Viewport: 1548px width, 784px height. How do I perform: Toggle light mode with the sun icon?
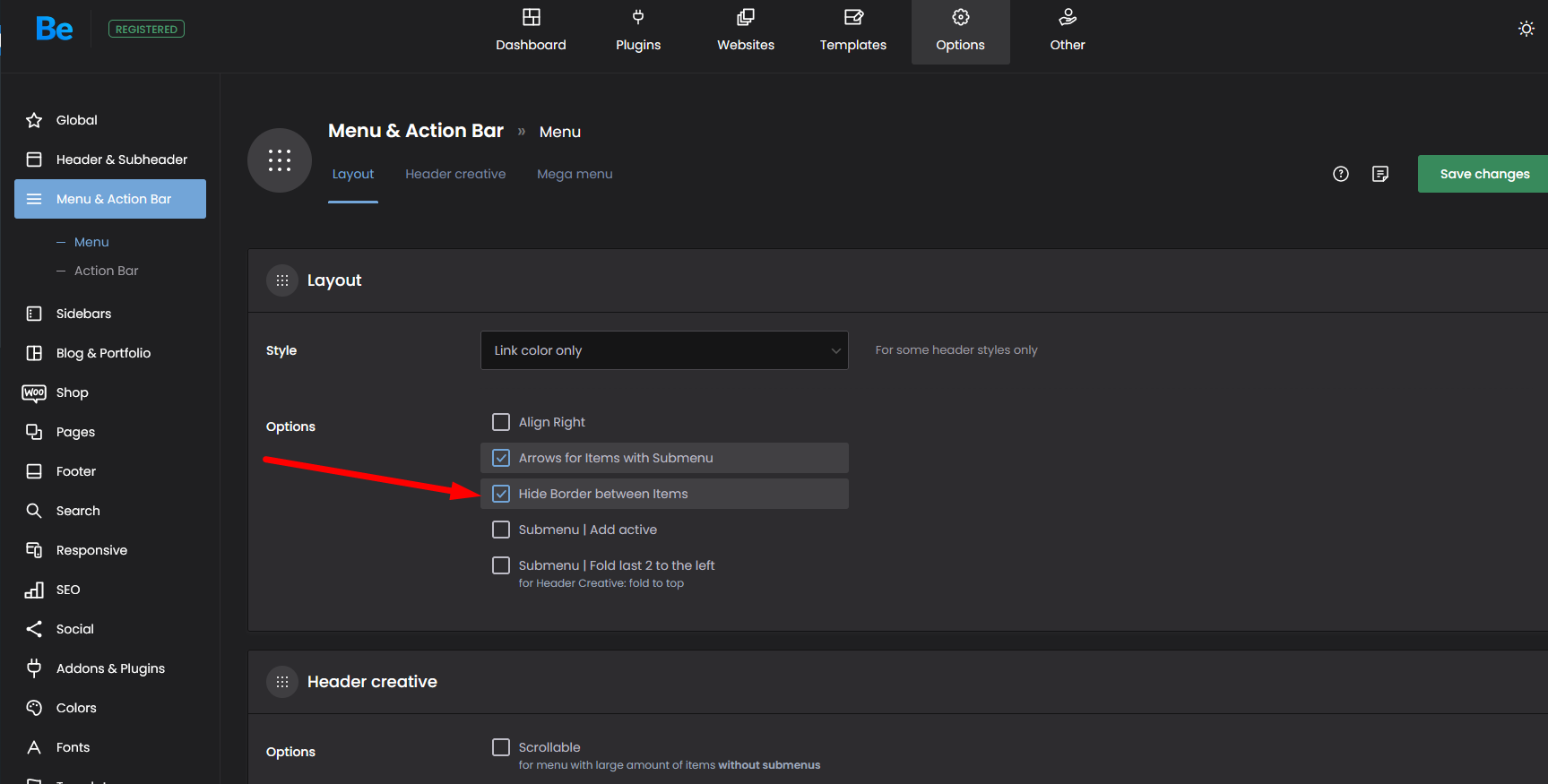click(x=1526, y=29)
